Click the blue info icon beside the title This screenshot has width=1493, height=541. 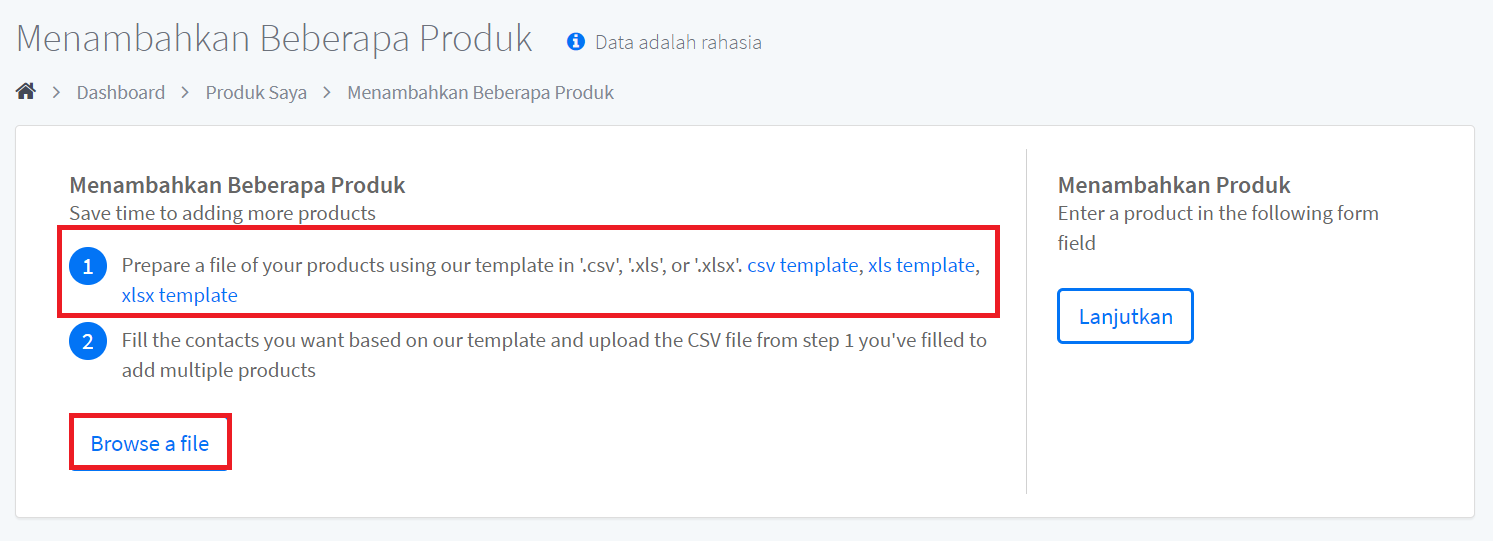pyautogui.click(x=575, y=42)
